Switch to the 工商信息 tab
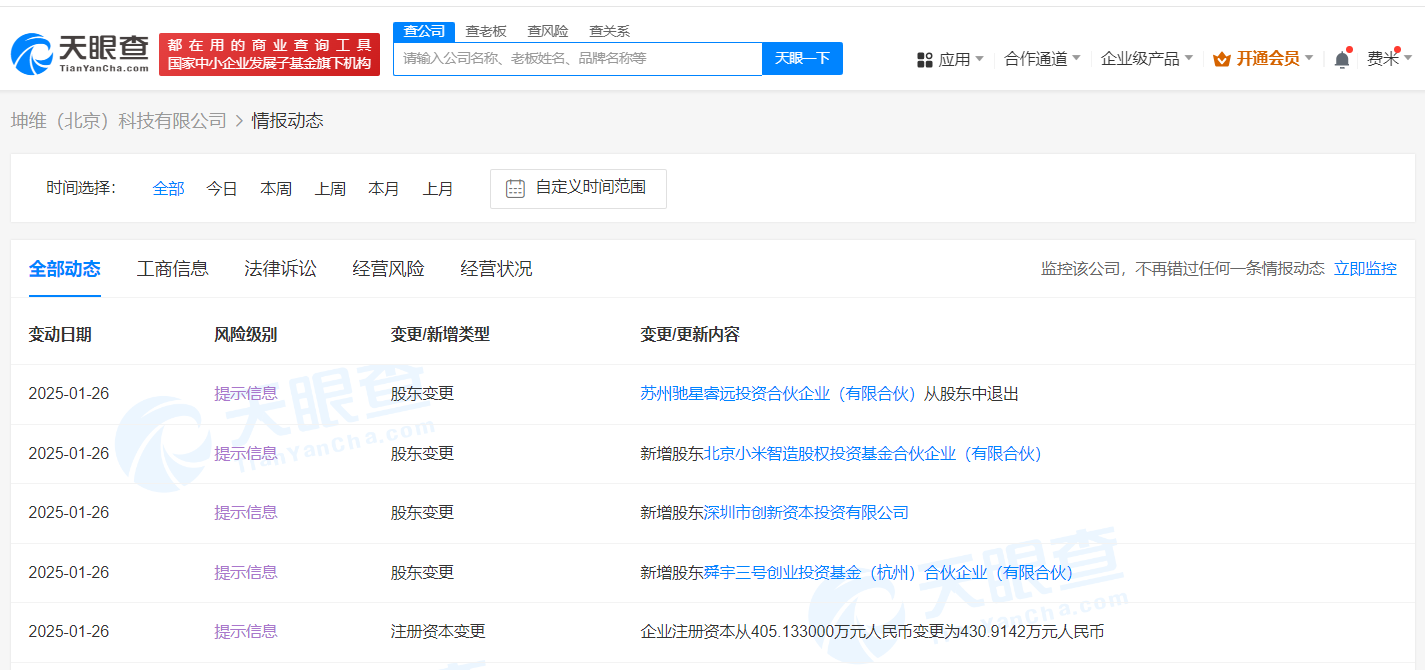 tap(173, 268)
